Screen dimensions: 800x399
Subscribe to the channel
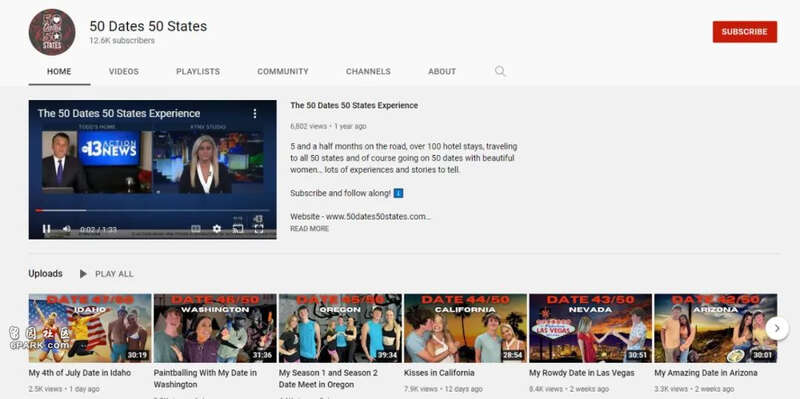click(x=744, y=32)
